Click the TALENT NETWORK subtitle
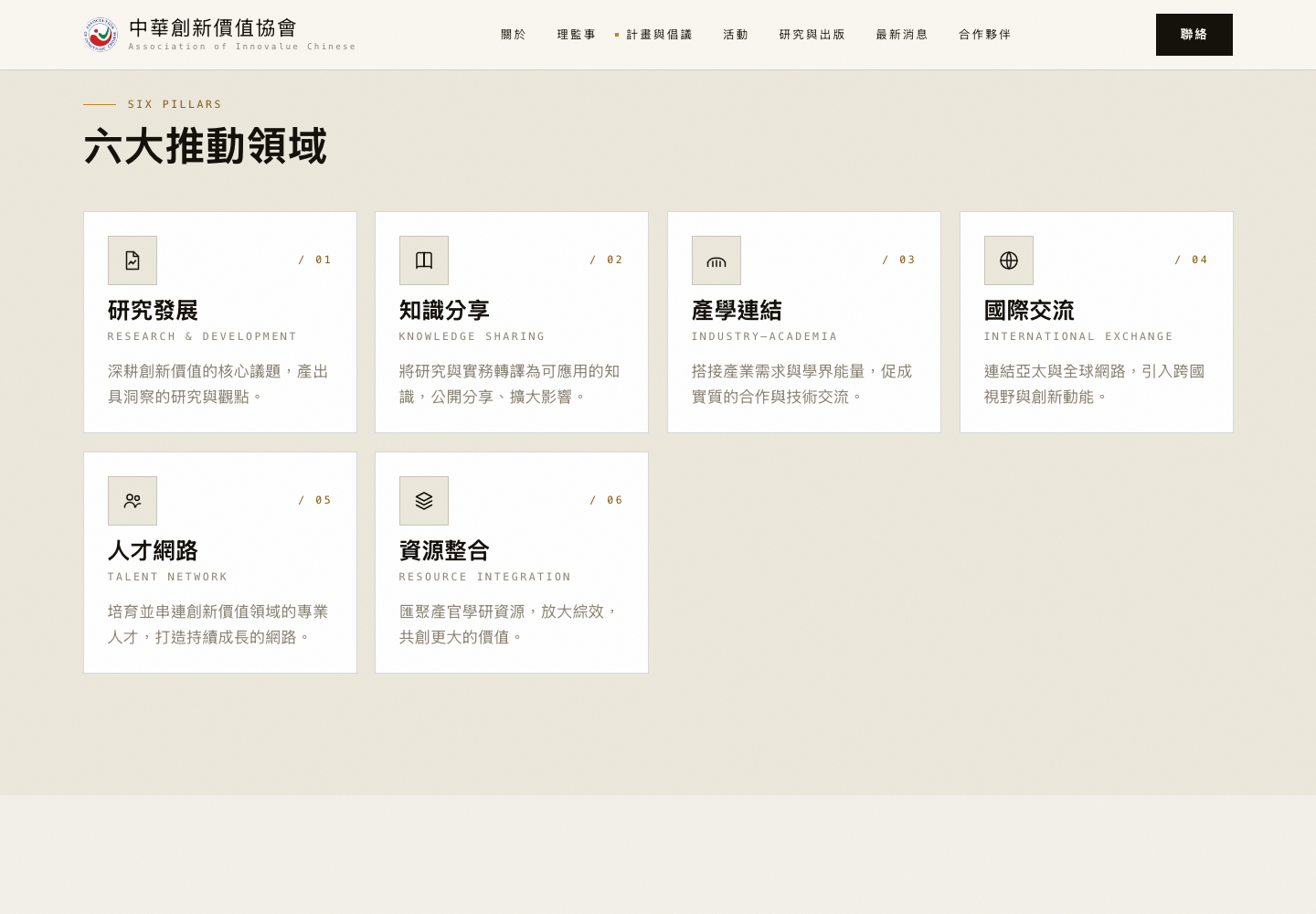Viewport: 1316px width, 914px height. point(167,577)
